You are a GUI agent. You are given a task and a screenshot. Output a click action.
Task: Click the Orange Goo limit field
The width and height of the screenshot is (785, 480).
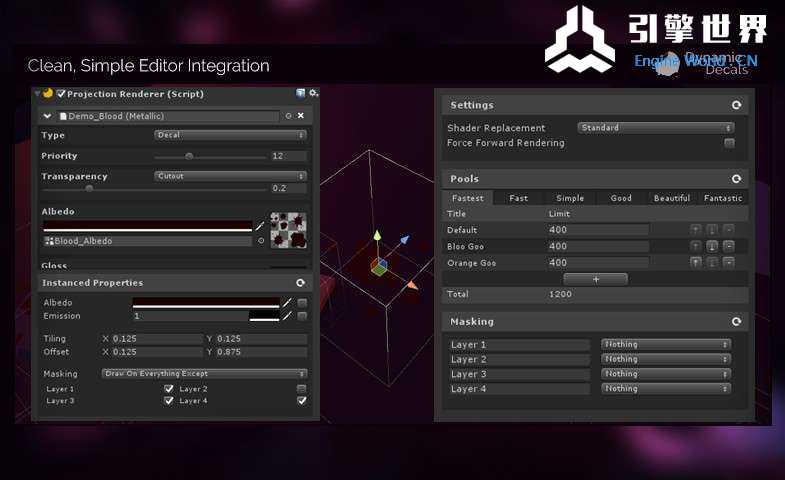[598, 263]
